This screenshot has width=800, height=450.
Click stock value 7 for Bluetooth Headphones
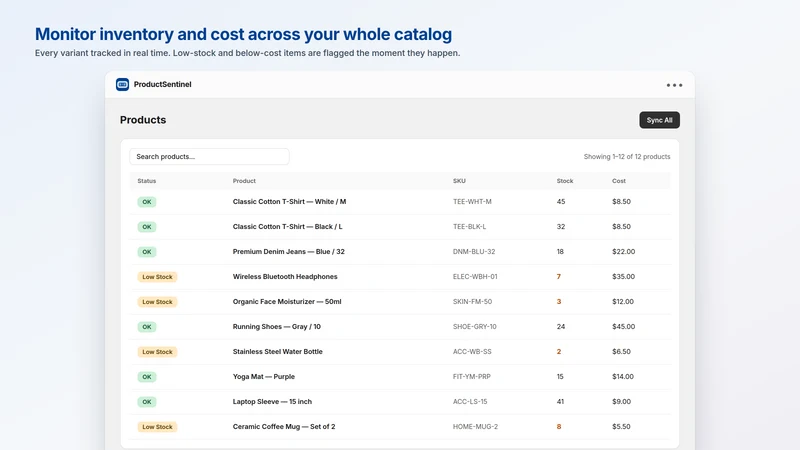click(559, 277)
